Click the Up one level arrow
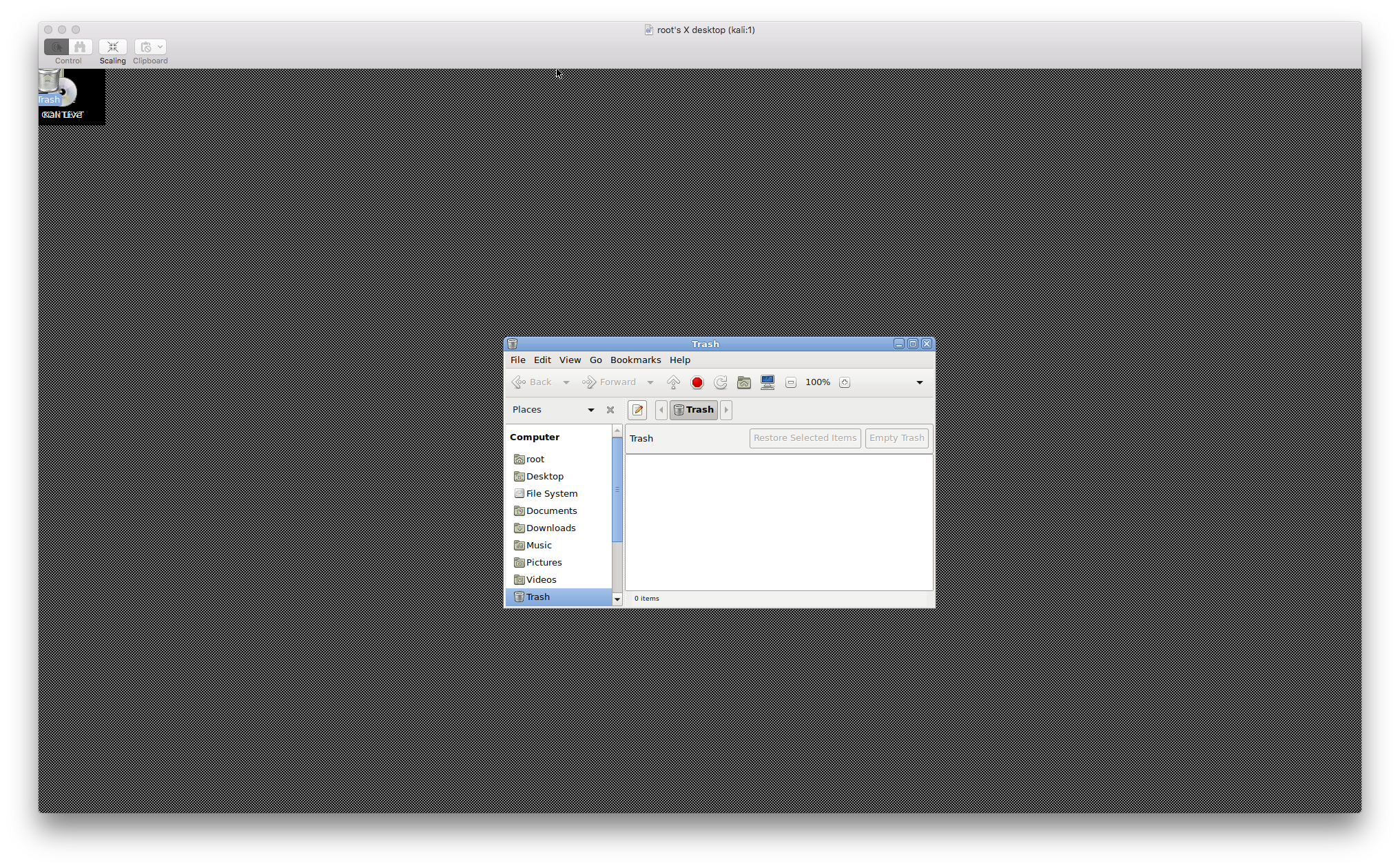The image size is (1400, 868). coord(673,382)
